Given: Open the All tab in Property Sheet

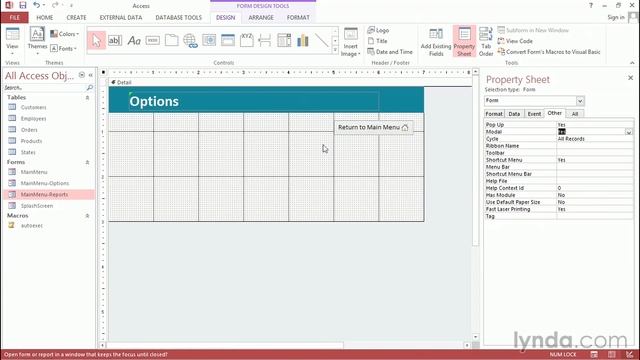Looking at the screenshot, I should pyautogui.click(x=575, y=114).
